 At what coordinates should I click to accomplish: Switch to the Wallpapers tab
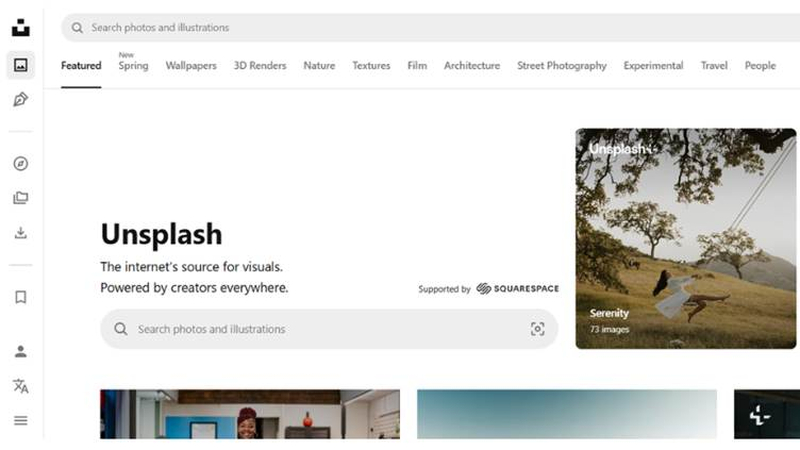coord(191,65)
